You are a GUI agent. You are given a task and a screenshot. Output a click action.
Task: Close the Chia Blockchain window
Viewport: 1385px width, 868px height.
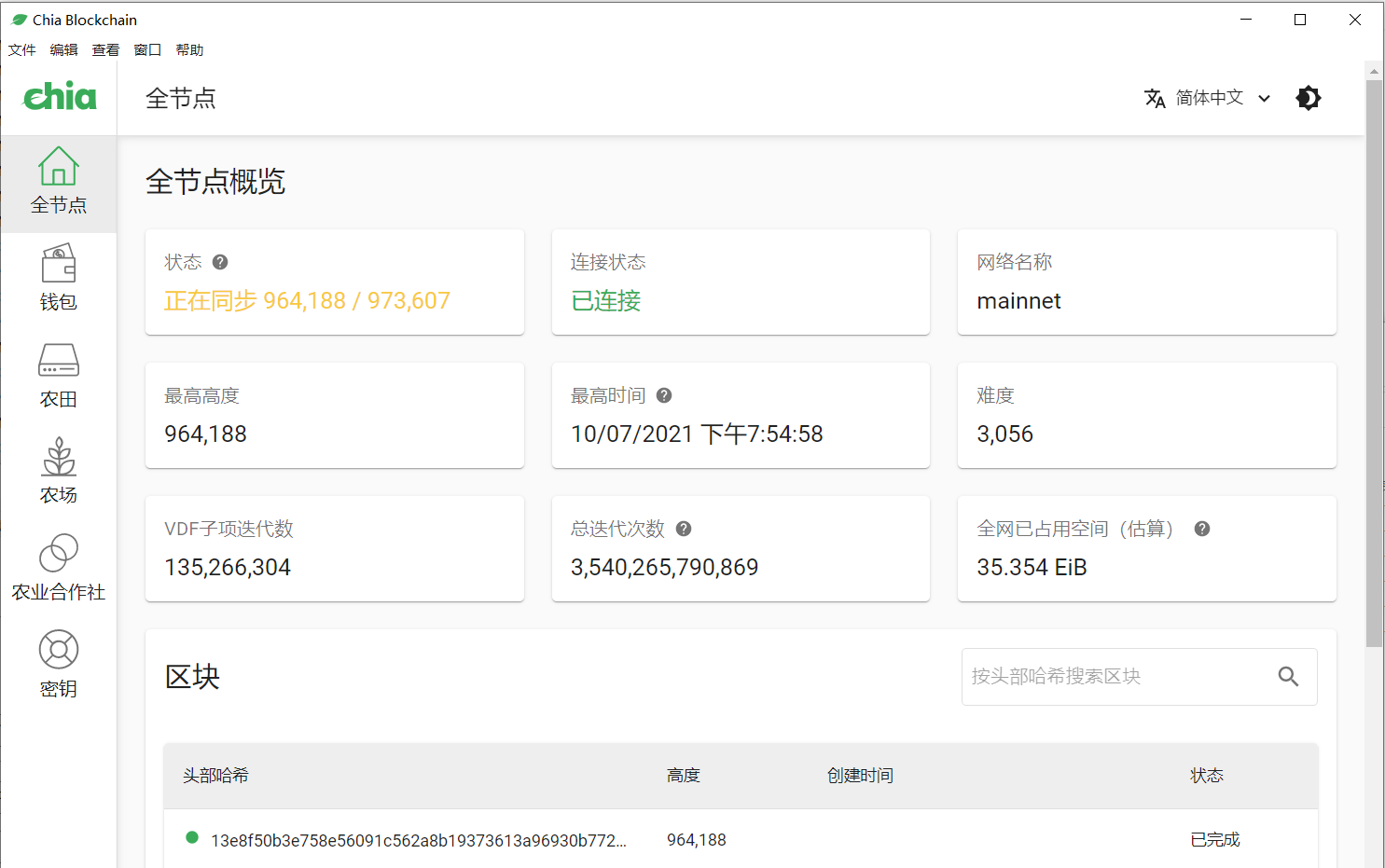click(x=1355, y=20)
